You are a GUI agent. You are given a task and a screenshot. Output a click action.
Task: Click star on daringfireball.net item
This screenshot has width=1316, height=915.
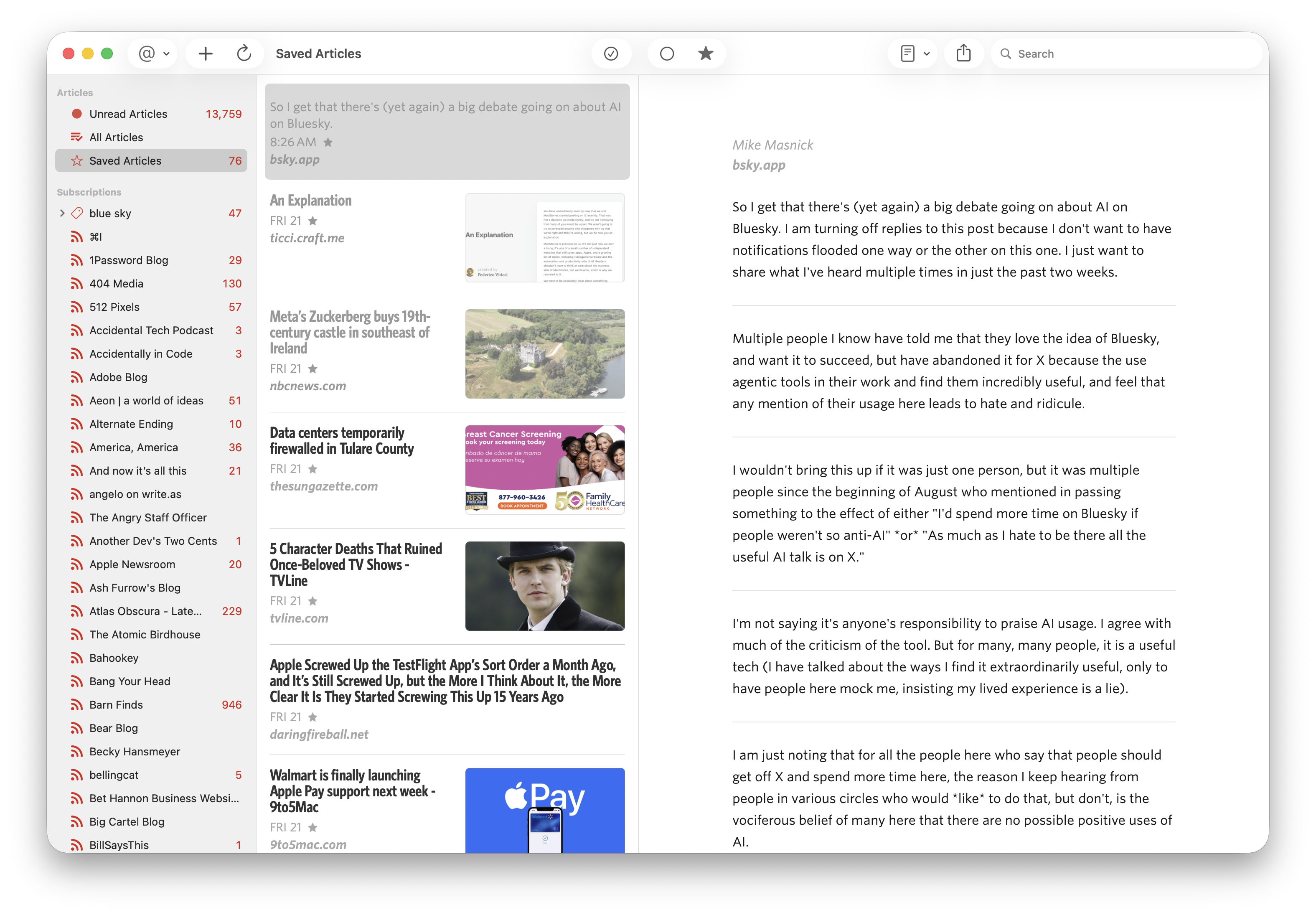pos(313,717)
